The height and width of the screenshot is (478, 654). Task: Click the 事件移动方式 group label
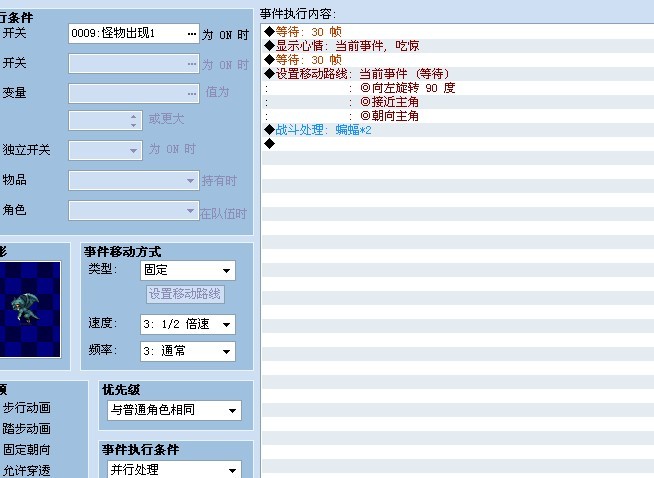pos(122,252)
